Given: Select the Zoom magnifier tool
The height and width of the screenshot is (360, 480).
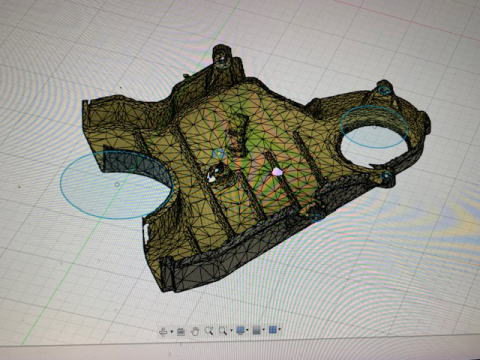Looking at the screenshot, I should (x=209, y=331).
